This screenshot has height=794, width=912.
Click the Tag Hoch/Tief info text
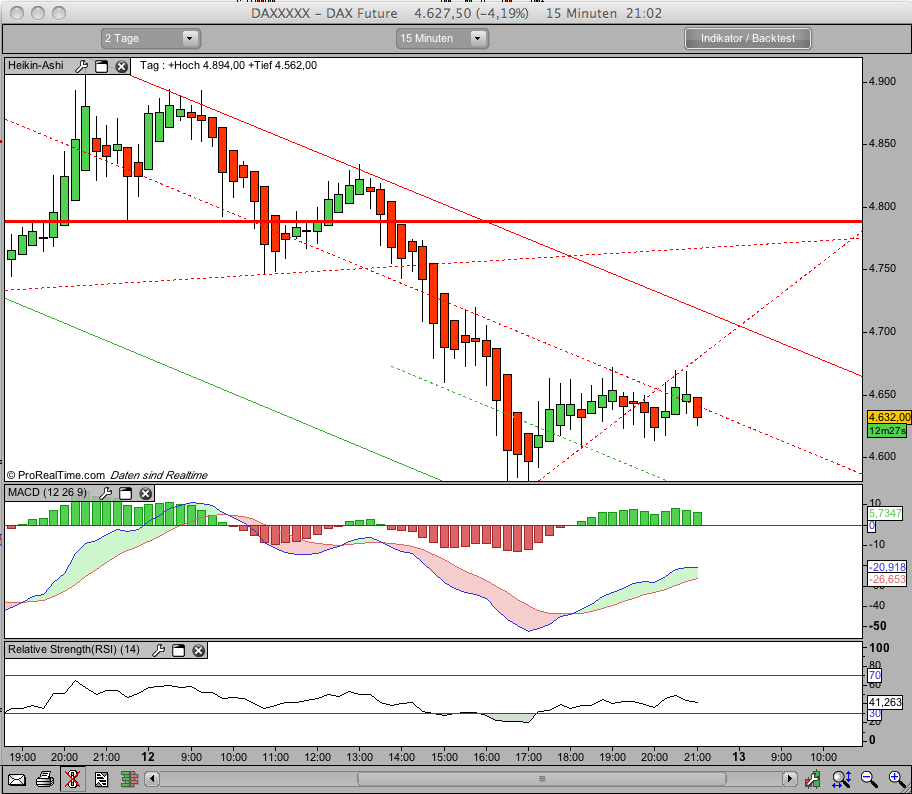click(x=229, y=65)
